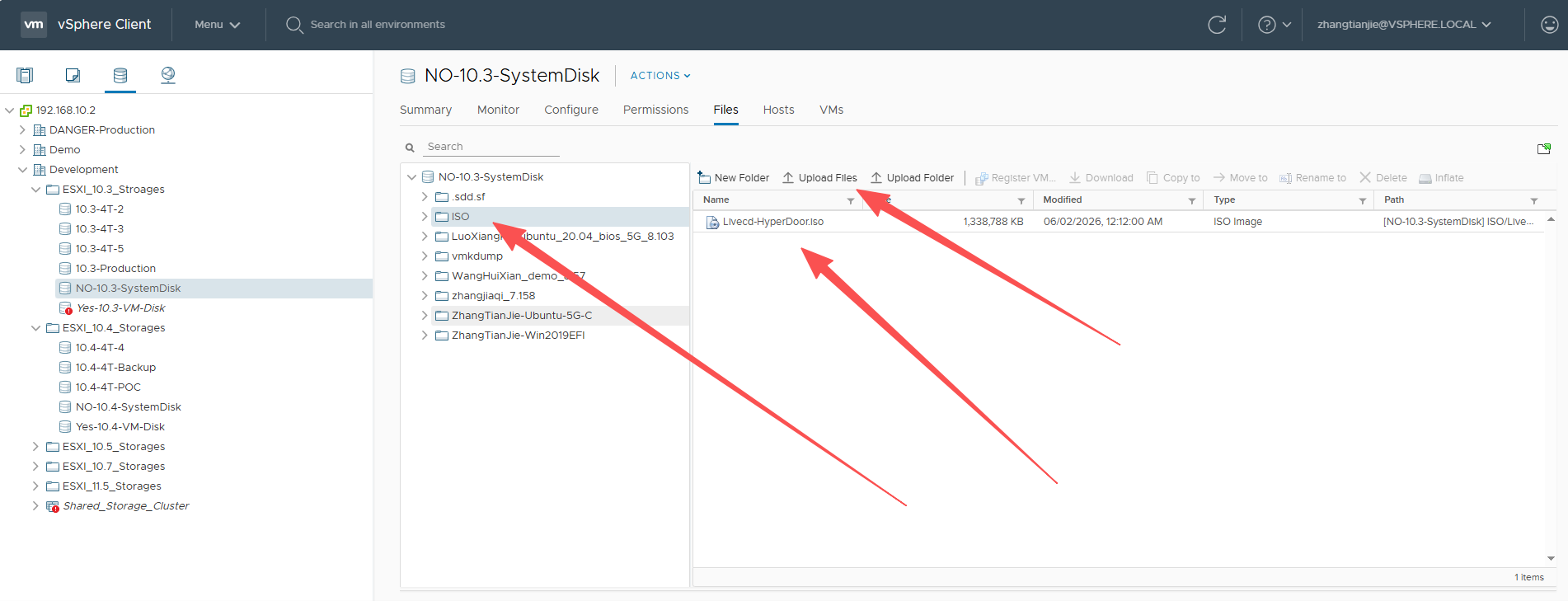This screenshot has height=601, width=1568.
Task: Click the smiley feedback icon
Action: click(x=1550, y=25)
